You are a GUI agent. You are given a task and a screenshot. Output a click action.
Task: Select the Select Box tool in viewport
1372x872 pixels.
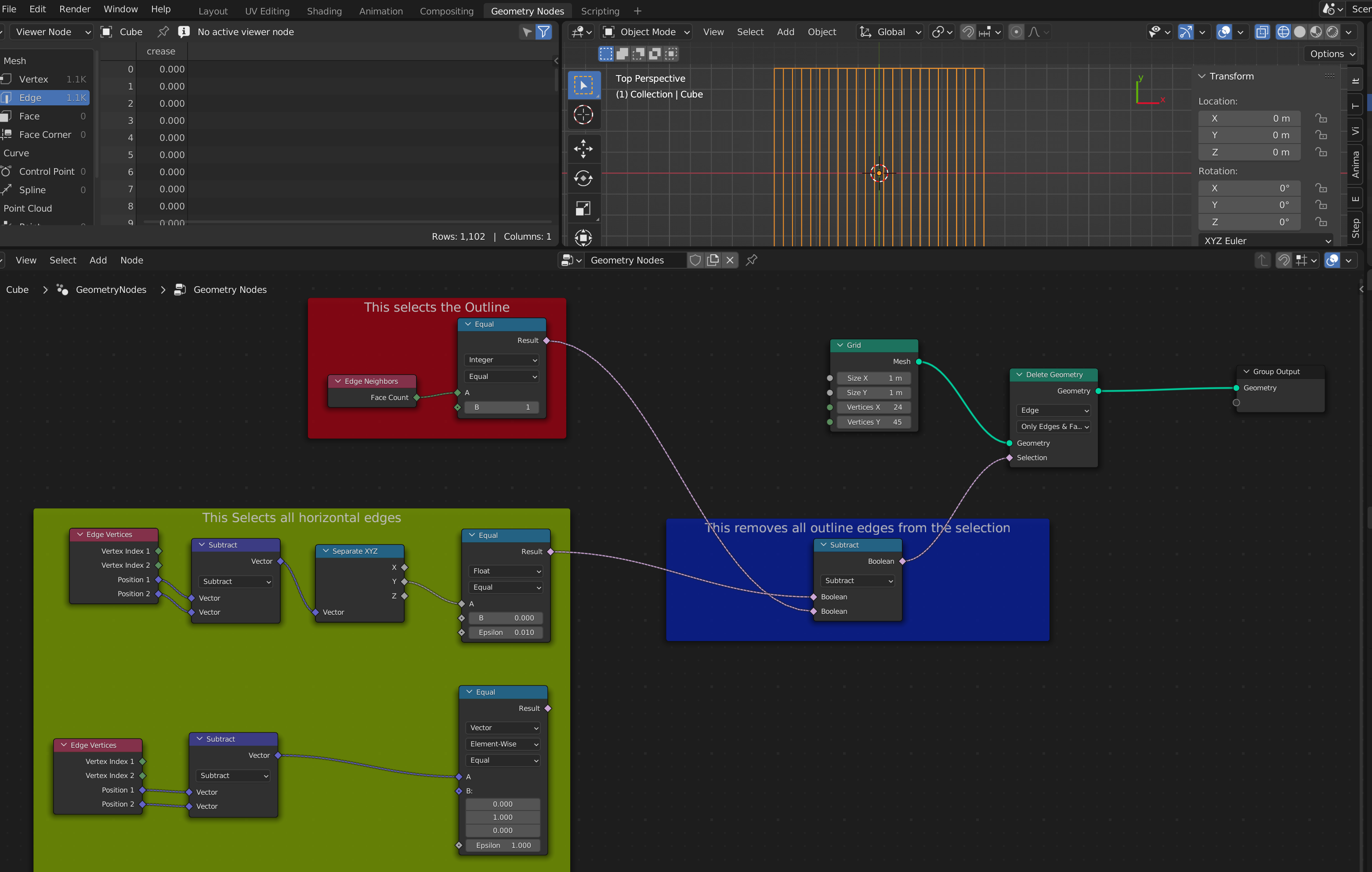pos(583,85)
